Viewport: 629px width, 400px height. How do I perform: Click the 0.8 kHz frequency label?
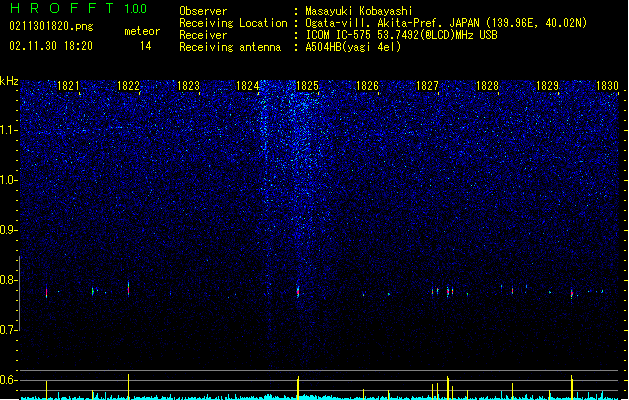coord(9,280)
